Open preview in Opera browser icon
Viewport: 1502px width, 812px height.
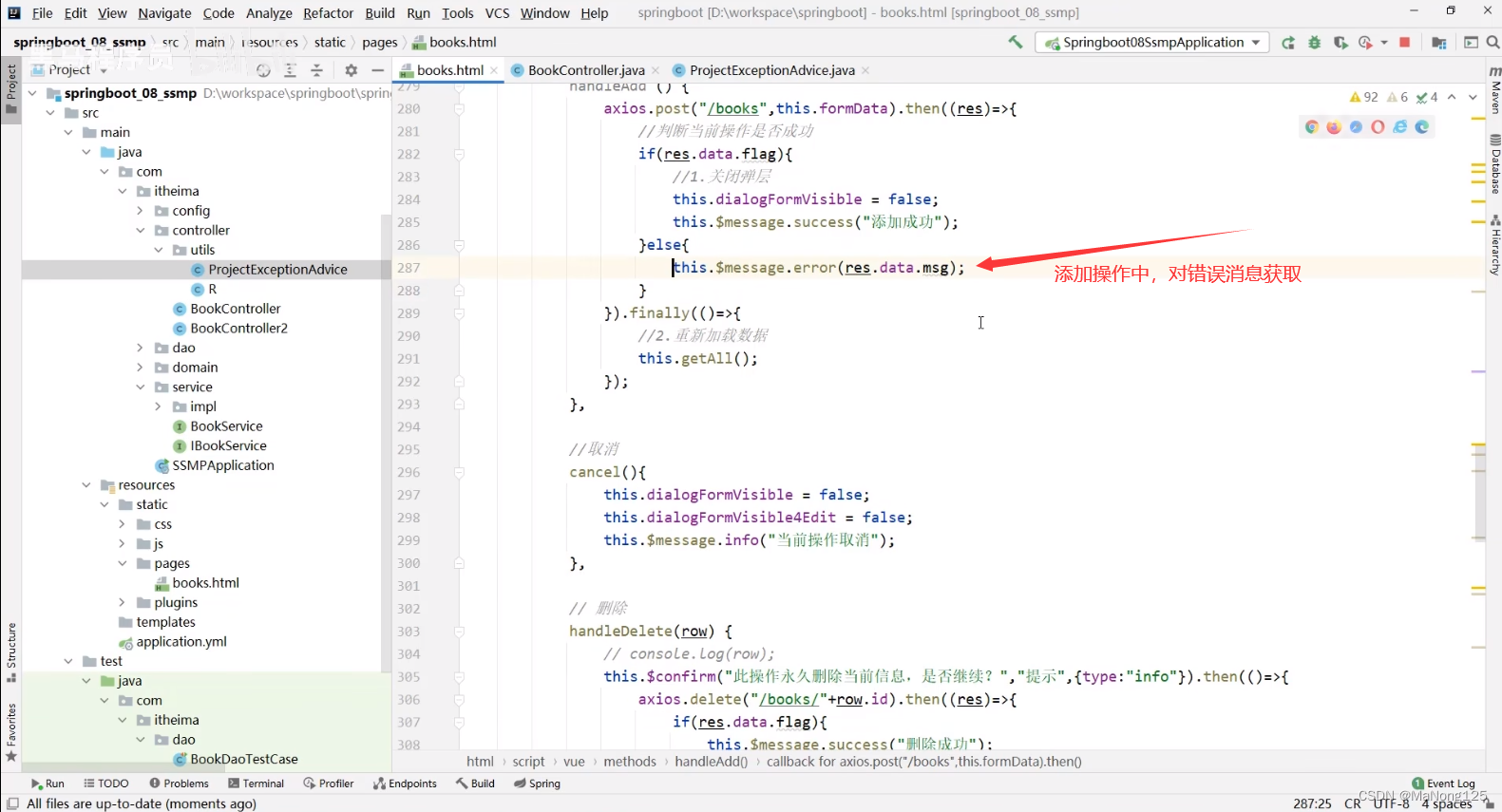[1378, 127]
